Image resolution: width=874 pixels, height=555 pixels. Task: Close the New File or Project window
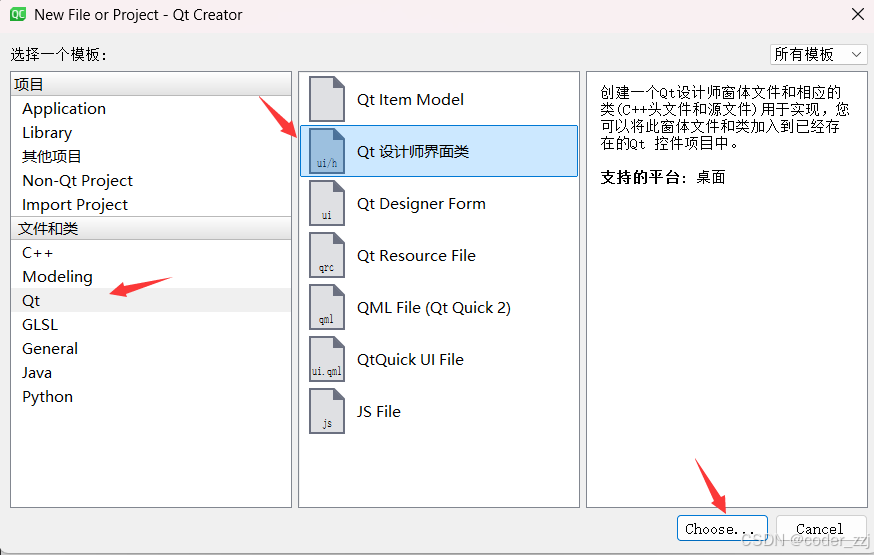click(x=858, y=14)
